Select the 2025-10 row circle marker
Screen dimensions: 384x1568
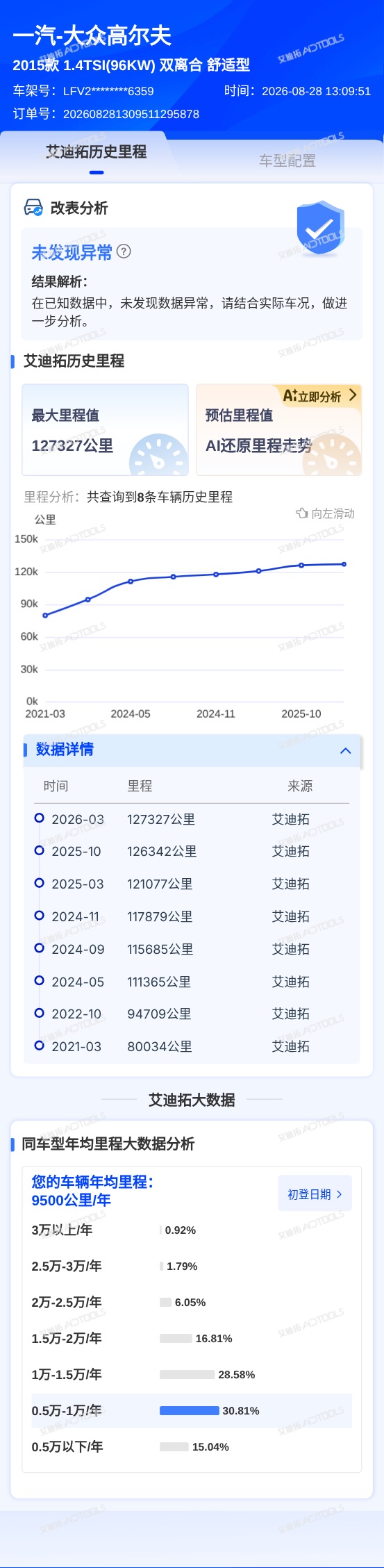pyautogui.click(x=40, y=850)
